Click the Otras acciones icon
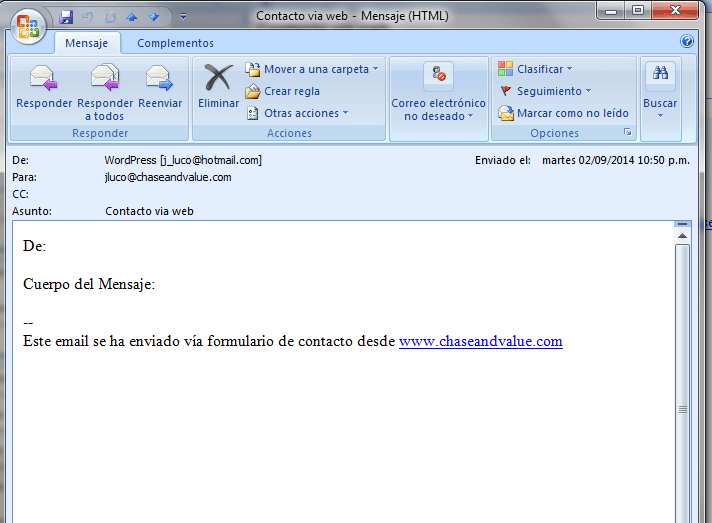 pyautogui.click(x=253, y=113)
